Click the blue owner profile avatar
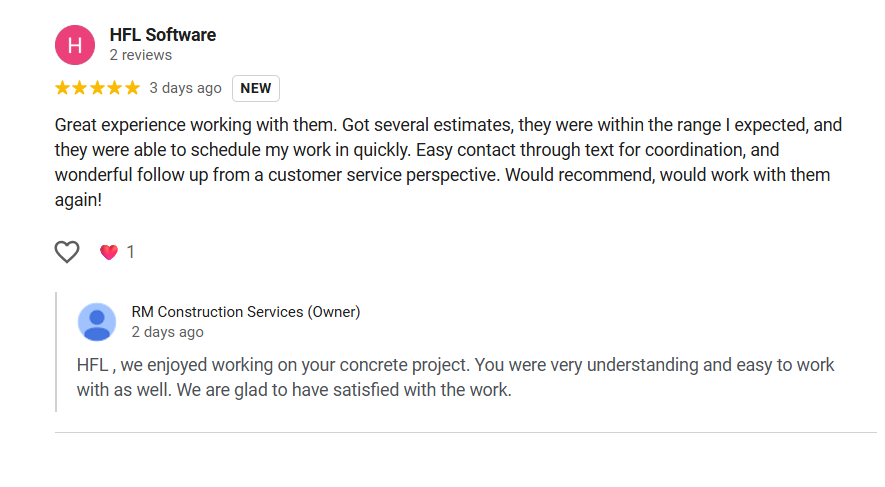The width and height of the screenshot is (885, 487). 96,322
